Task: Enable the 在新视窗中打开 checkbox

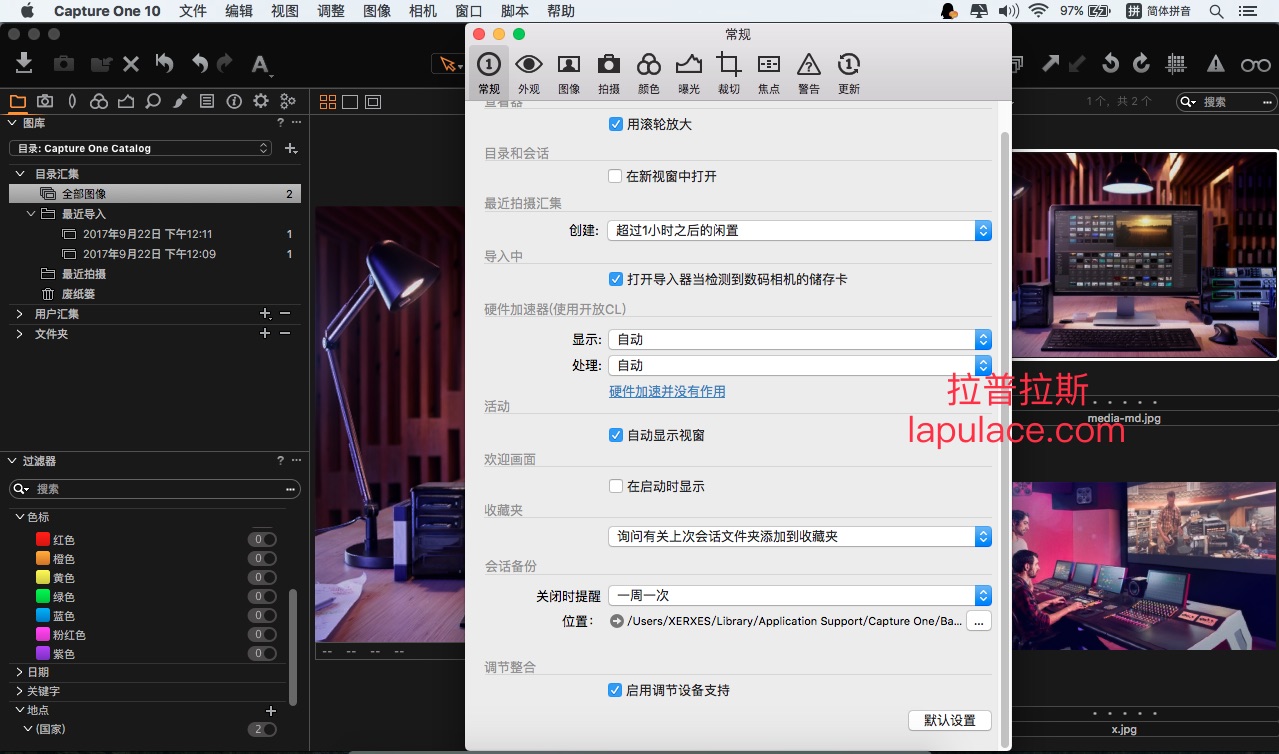Action: [x=616, y=176]
